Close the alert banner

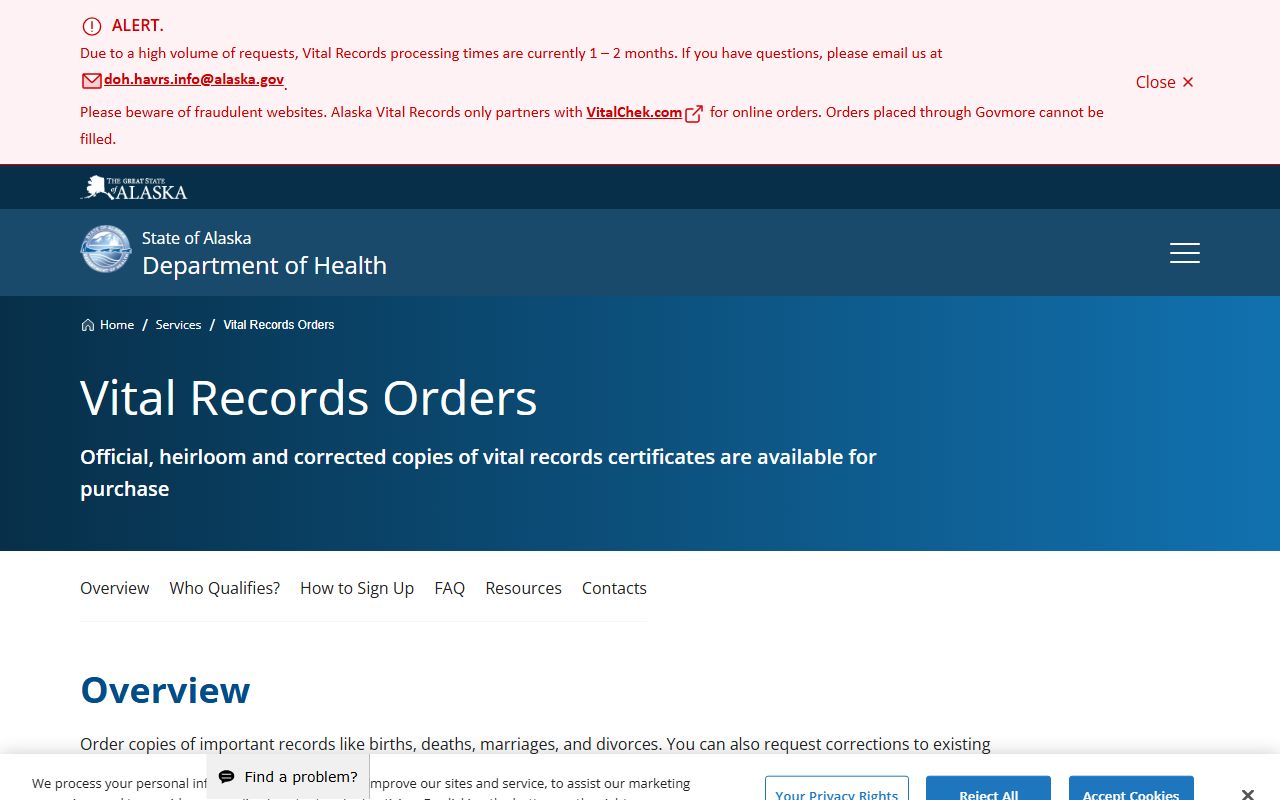point(1165,82)
